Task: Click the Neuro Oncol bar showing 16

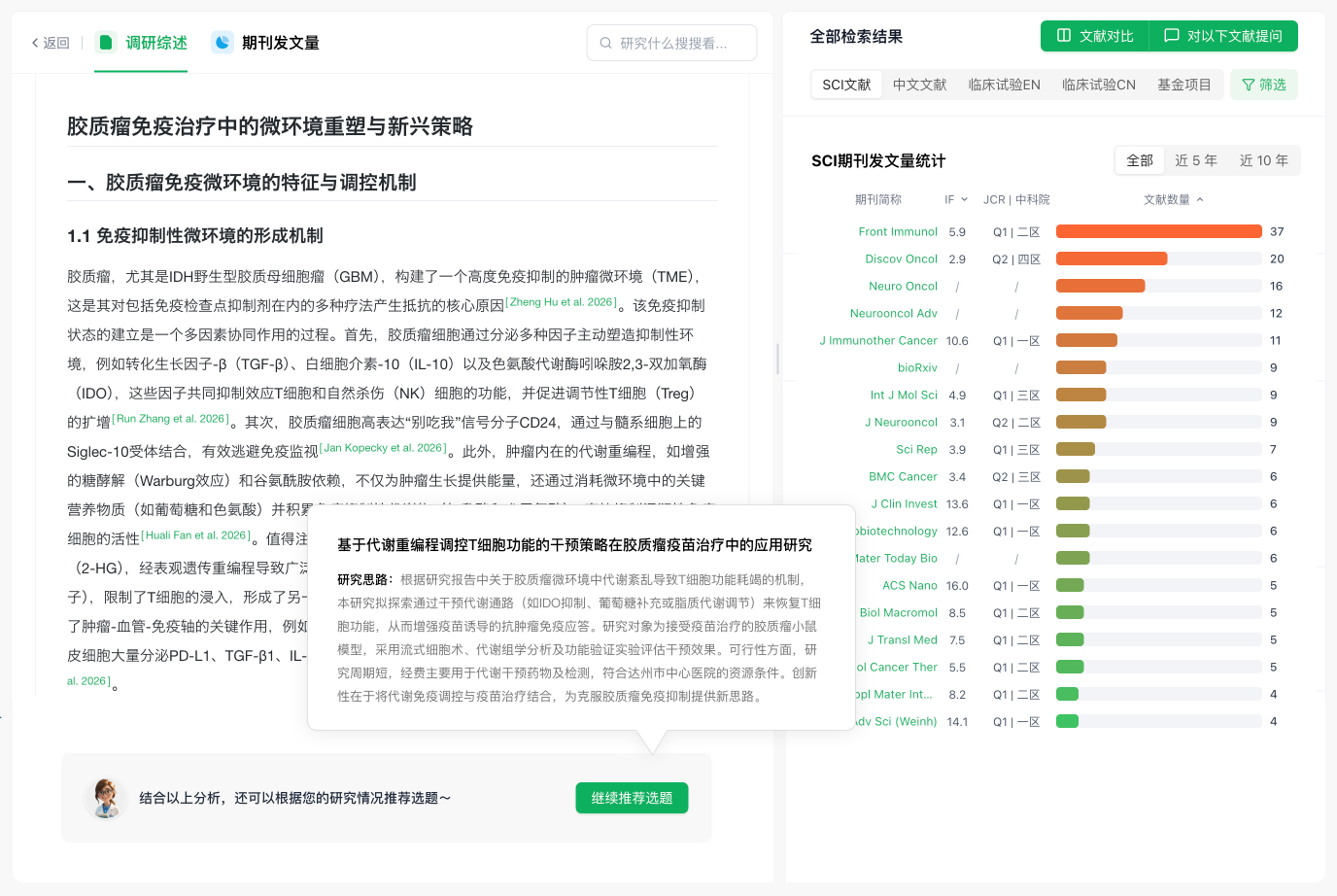Action: 1101,286
